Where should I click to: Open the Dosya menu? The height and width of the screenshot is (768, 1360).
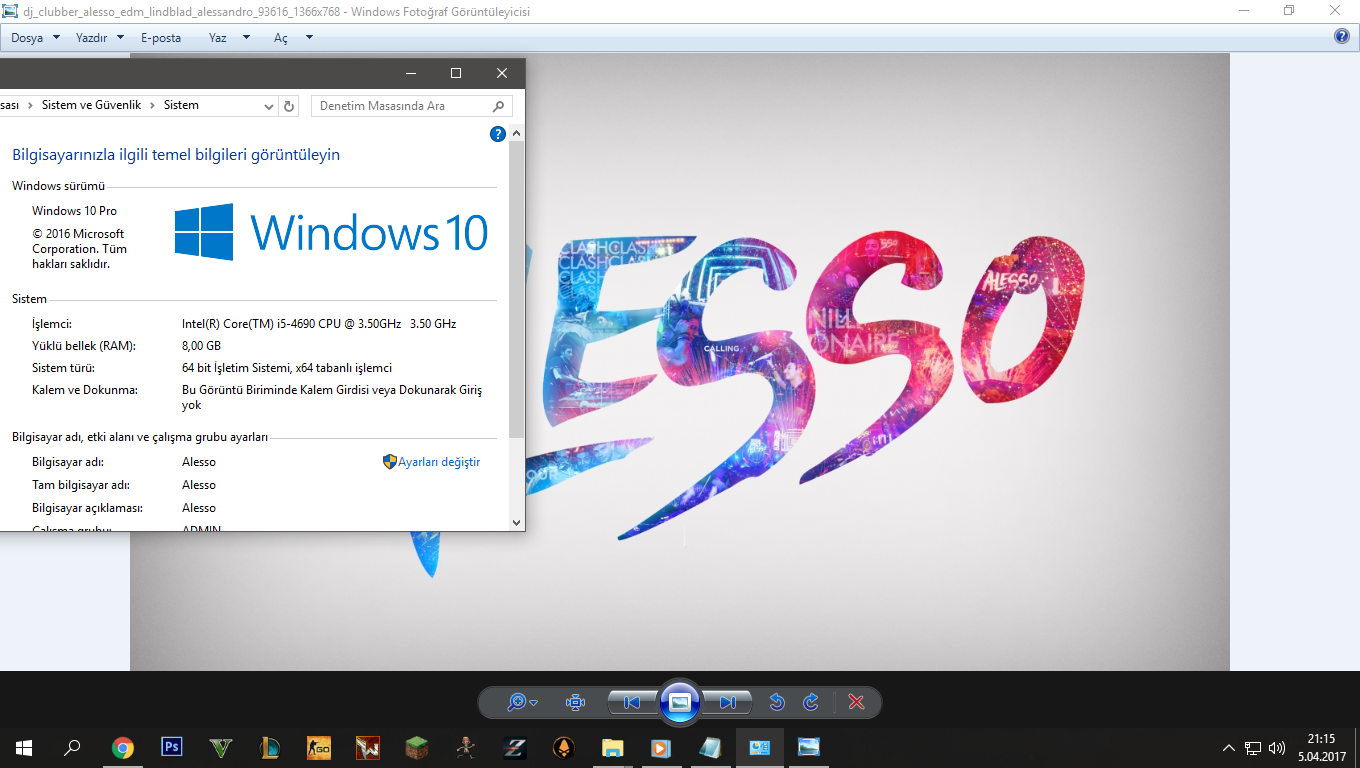click(x=35, y=38)
